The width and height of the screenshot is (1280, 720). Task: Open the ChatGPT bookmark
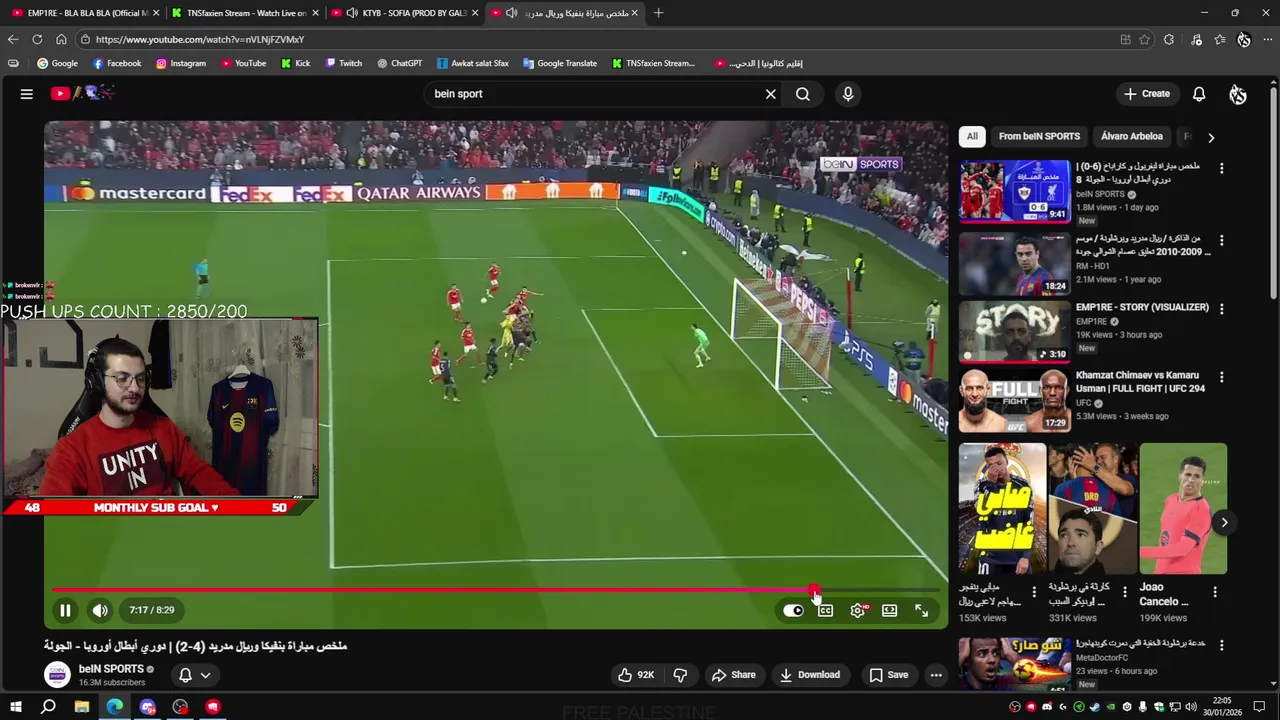[399, 63]
